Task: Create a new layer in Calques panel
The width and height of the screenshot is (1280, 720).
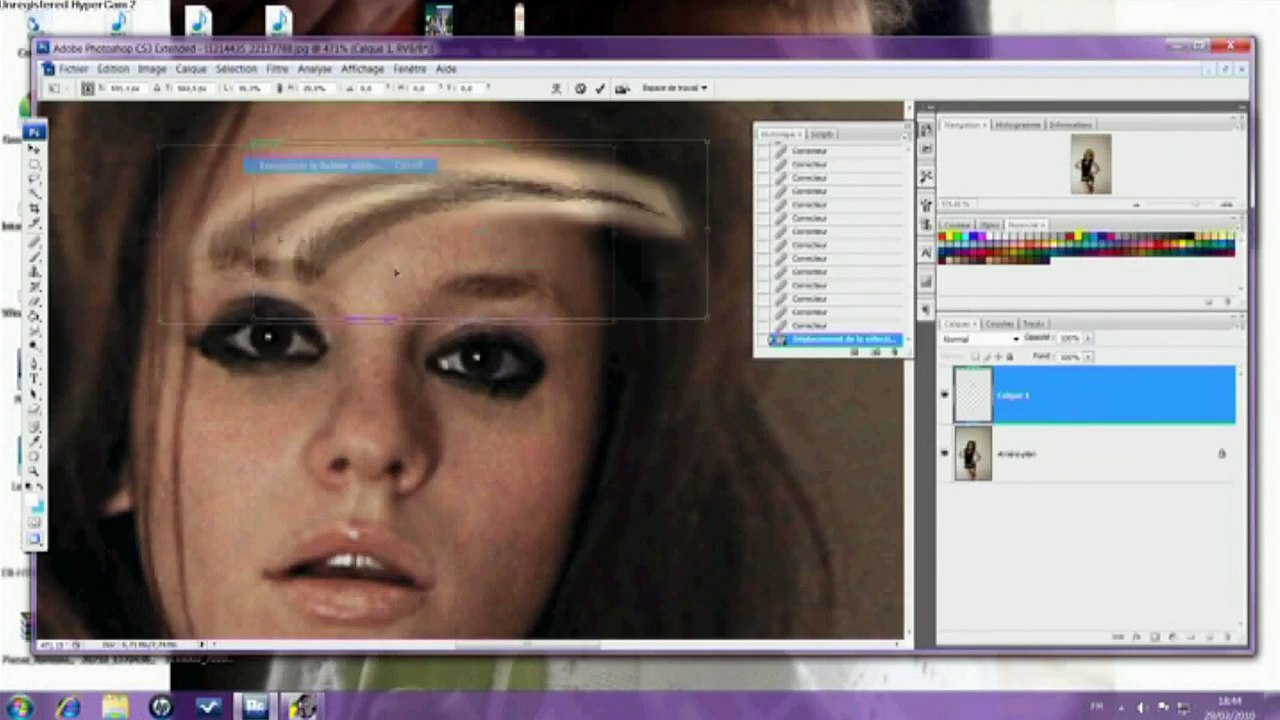Action: pos(1209,637)
